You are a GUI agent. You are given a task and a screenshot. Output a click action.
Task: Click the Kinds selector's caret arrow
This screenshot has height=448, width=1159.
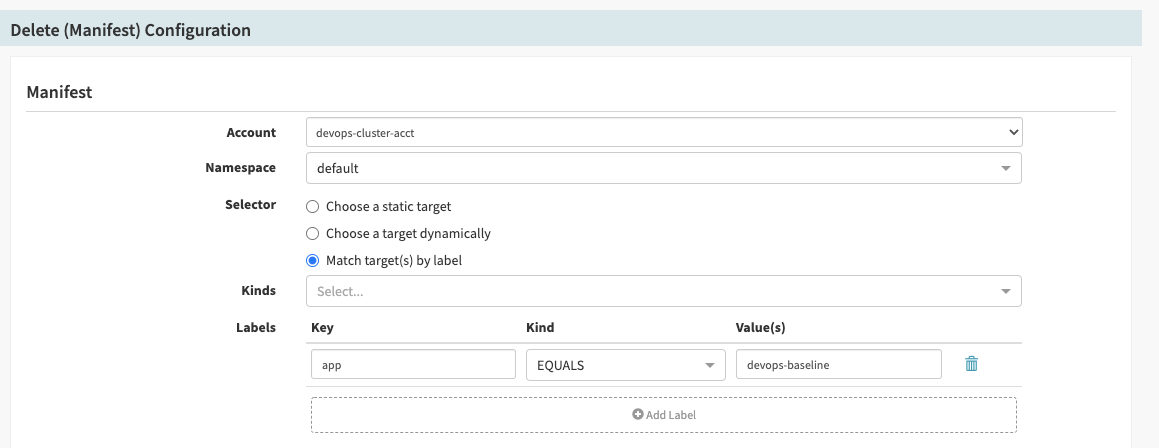coord(1005,291)
